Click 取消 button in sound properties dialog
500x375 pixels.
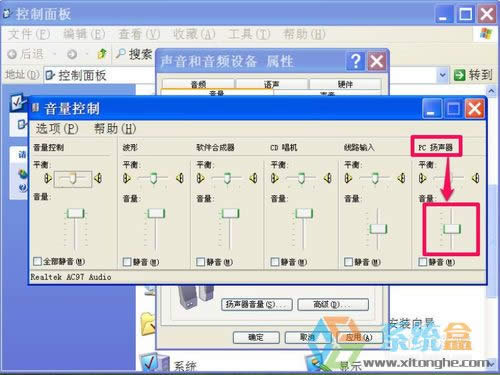click(307, 337)
